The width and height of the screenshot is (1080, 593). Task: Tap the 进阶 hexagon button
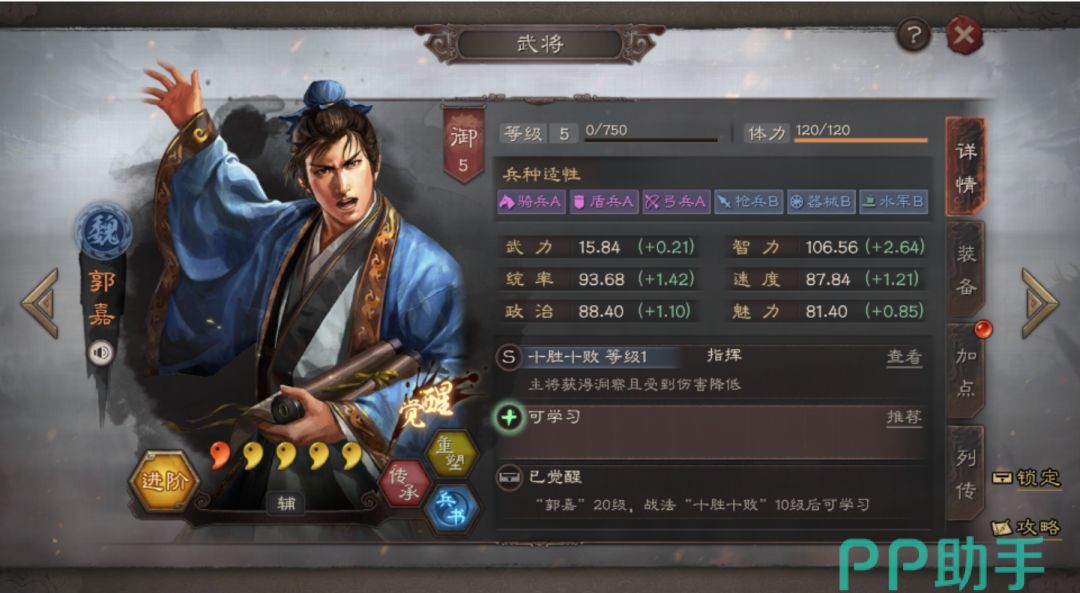(165, 481)
